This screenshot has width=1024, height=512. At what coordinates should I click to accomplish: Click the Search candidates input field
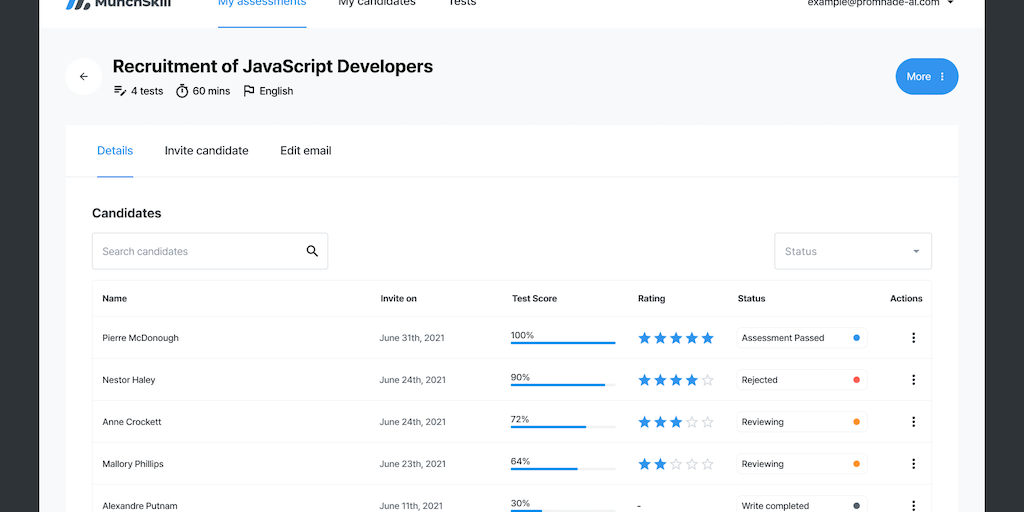[198, 251]
